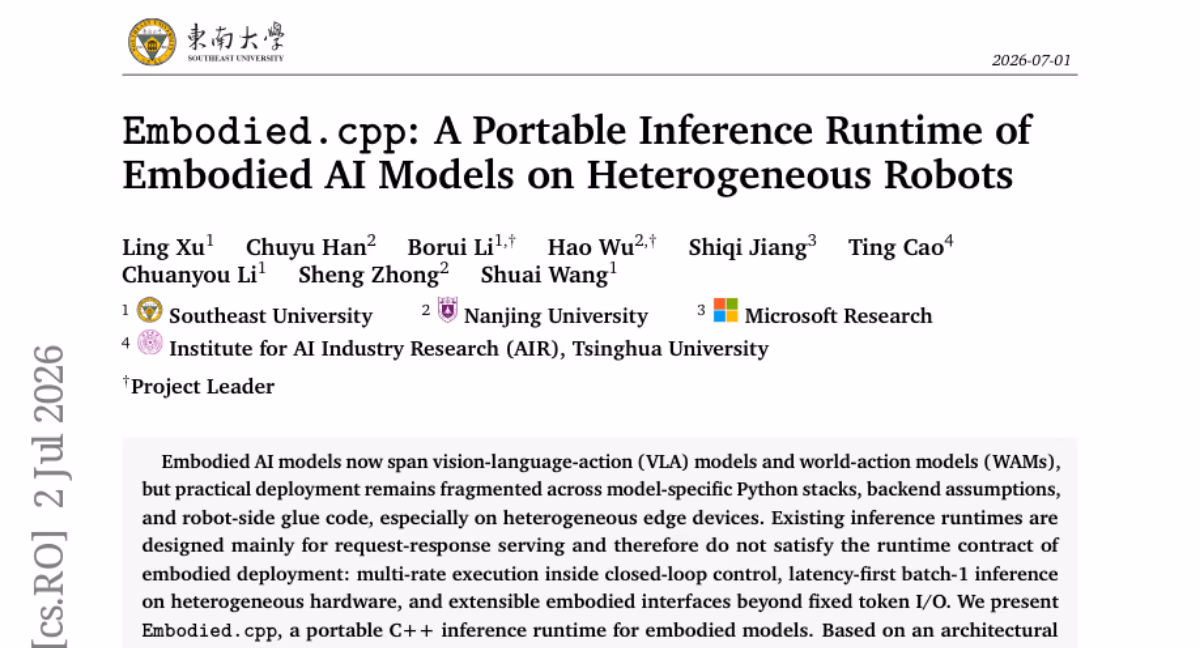Click author name Sheng Zhong
This screenshot has width=1200, height=648.
[x=368, y=274]
